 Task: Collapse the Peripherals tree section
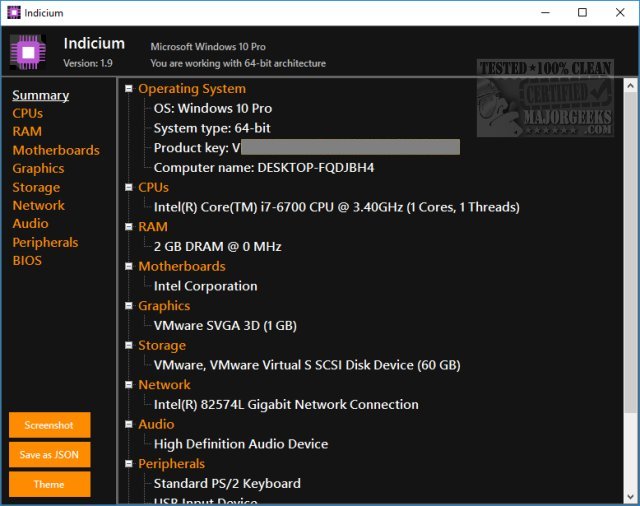(x=129, y=464)
